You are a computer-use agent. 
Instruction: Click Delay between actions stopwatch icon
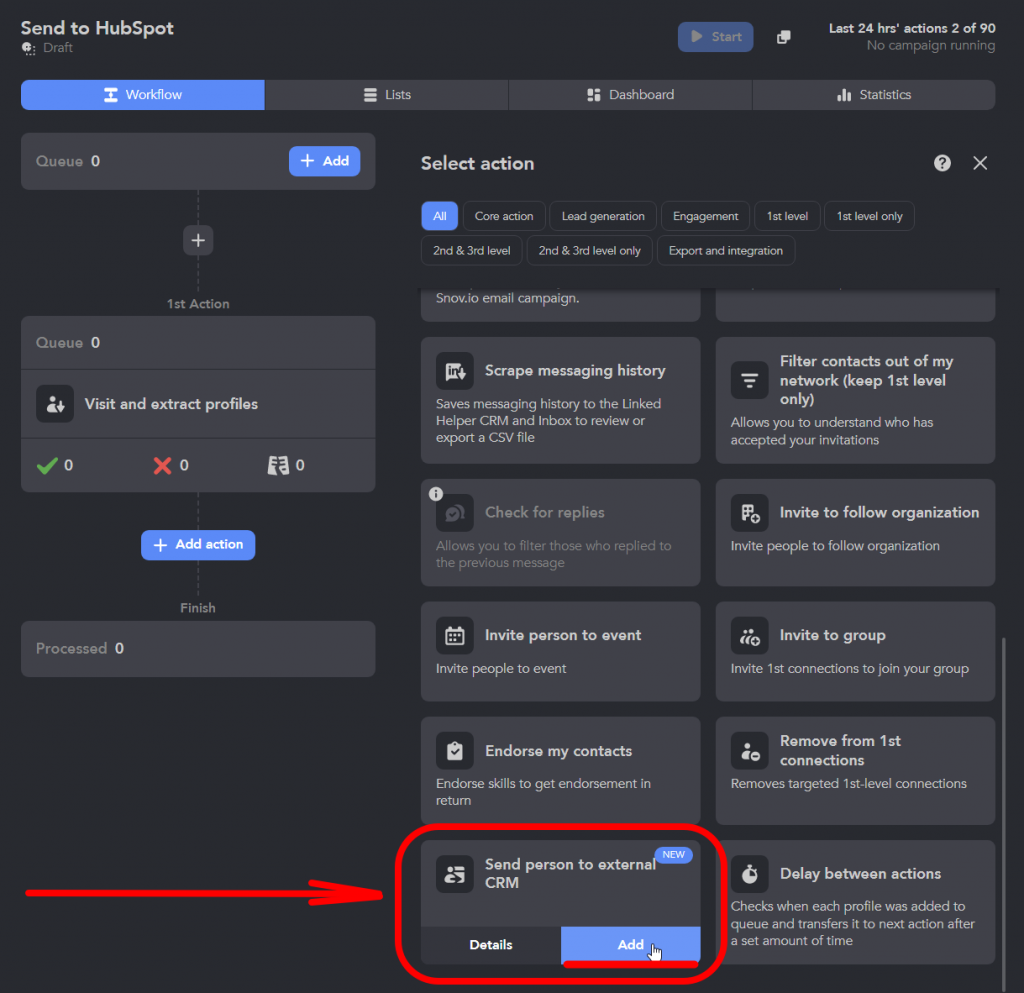(x=749, y=874)
